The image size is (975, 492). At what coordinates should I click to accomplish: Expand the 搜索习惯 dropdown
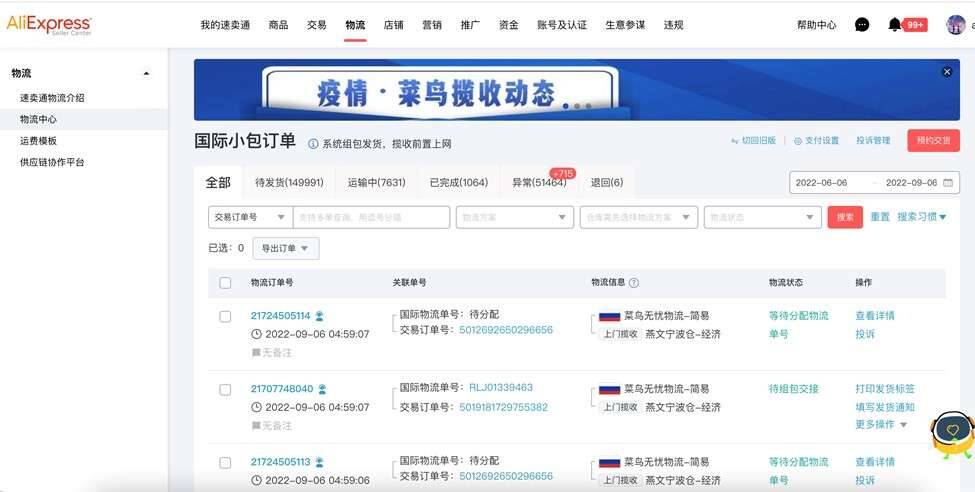(x=922, y=216)
